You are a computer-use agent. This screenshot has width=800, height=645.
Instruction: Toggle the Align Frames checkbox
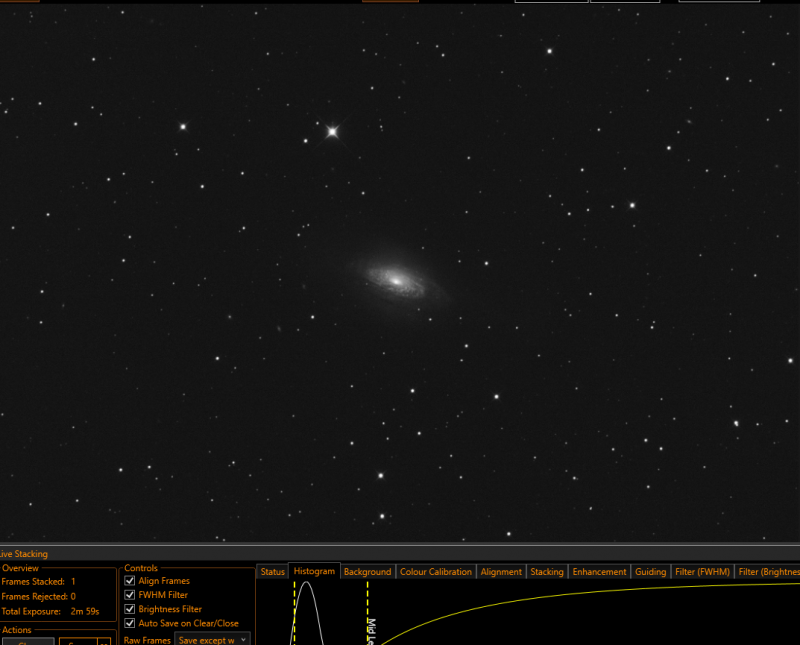coord(130,581)
